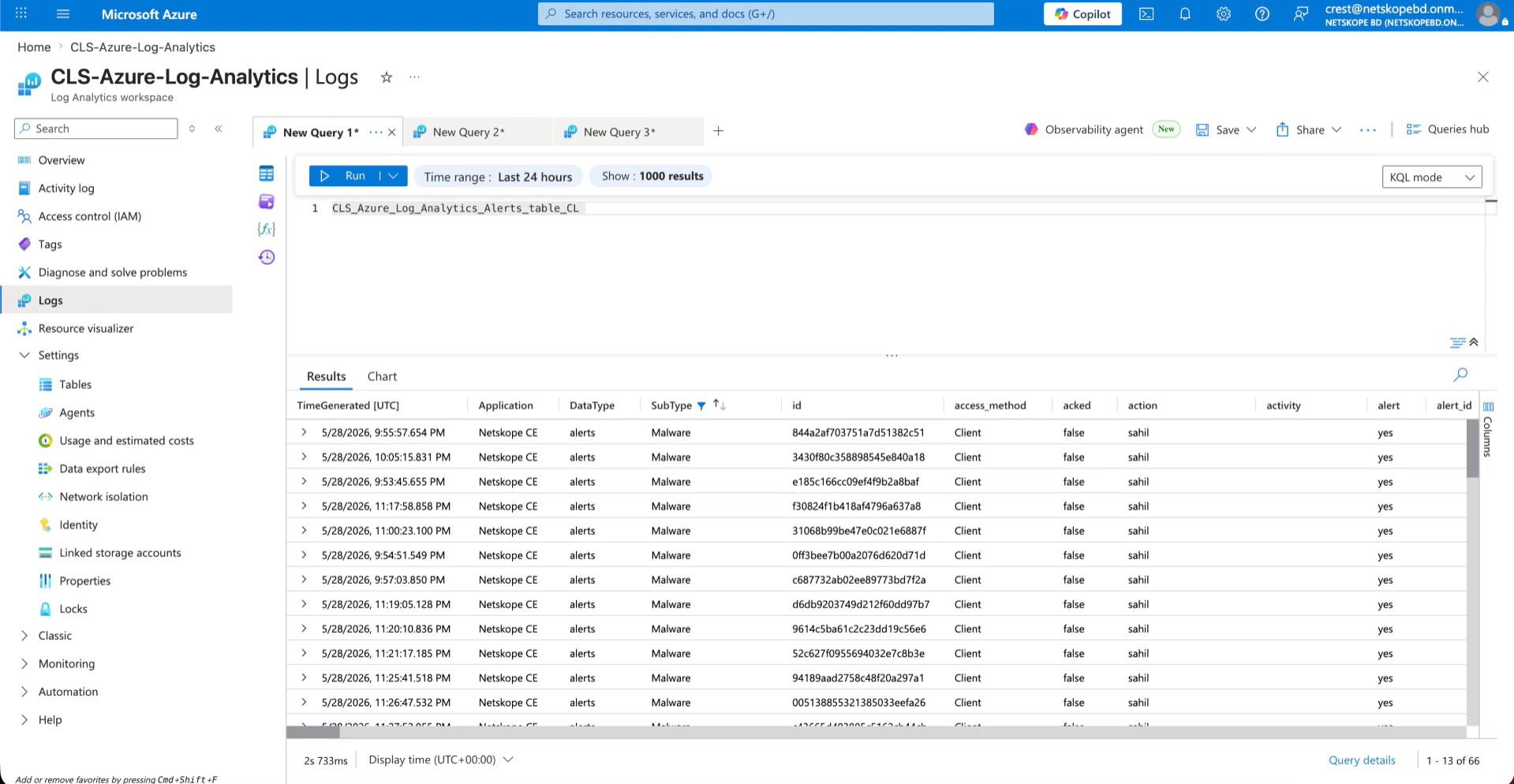The image size is (1514, 784).
Task: Search within results using magnifier icon
Action: [1461, 375]
